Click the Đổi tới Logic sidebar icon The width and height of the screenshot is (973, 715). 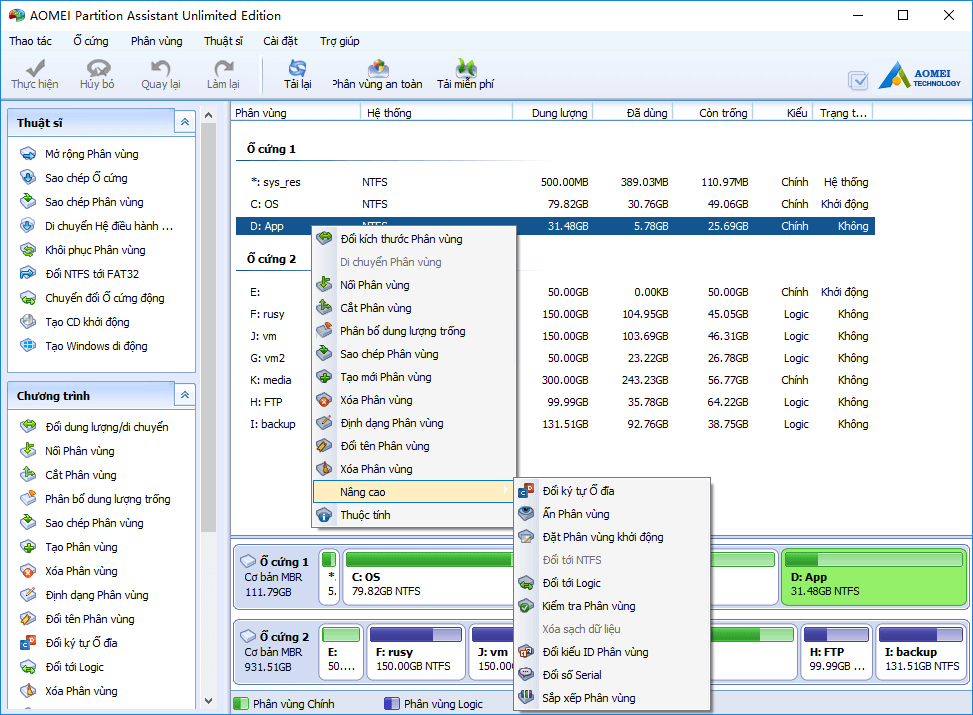[28, 667]
